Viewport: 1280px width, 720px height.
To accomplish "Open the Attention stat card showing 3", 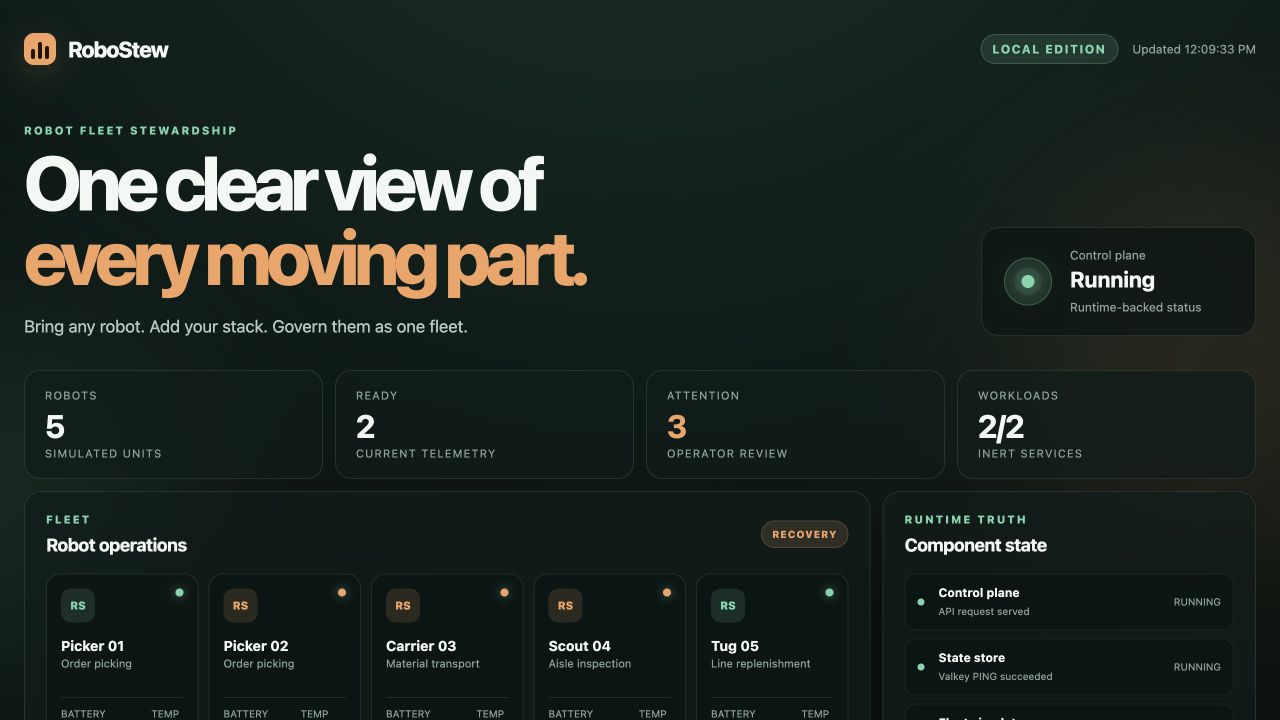I will coord(795,425).
